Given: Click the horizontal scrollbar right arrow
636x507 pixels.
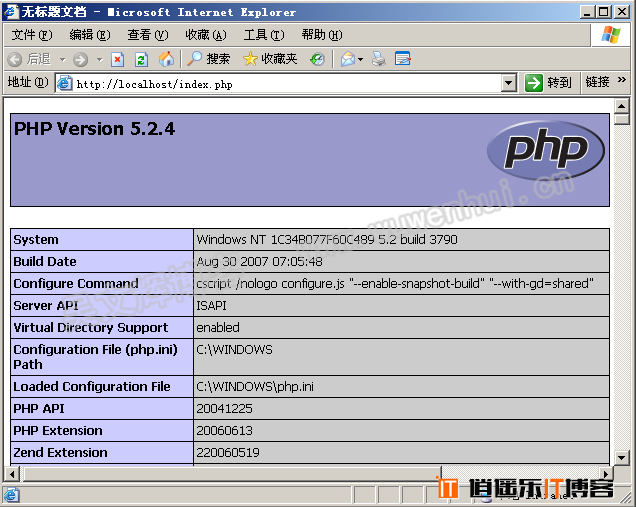Looking at the screenshot, I should [606, 474].
